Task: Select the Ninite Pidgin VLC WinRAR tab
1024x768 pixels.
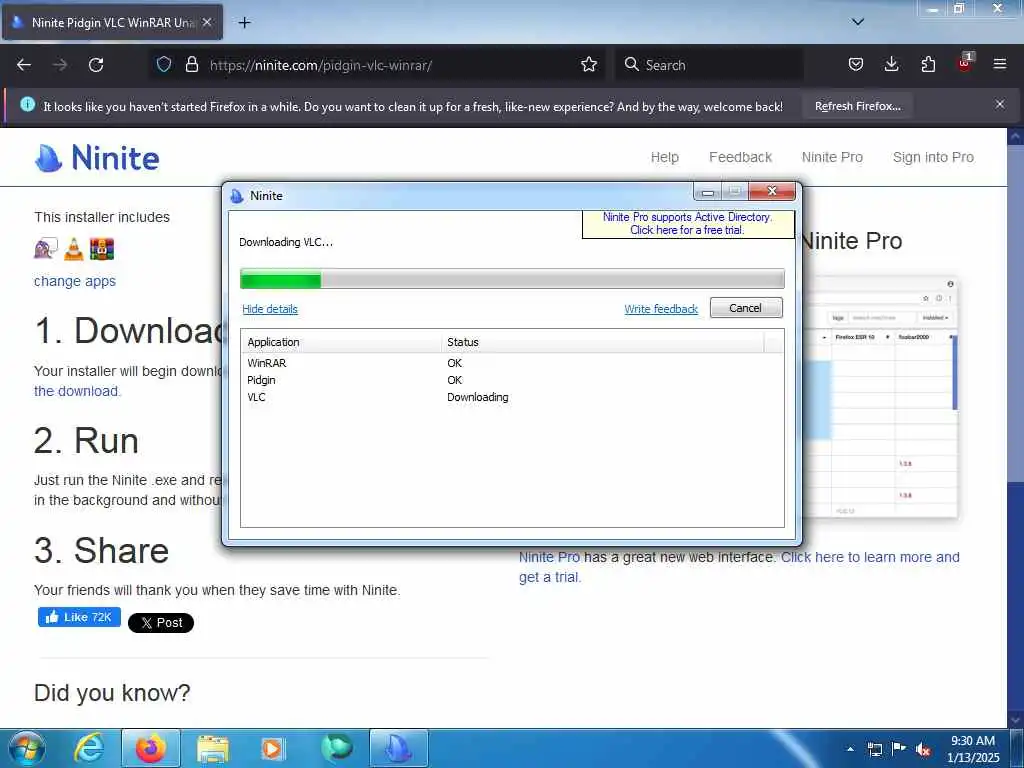Action: (x=112, y=22)
